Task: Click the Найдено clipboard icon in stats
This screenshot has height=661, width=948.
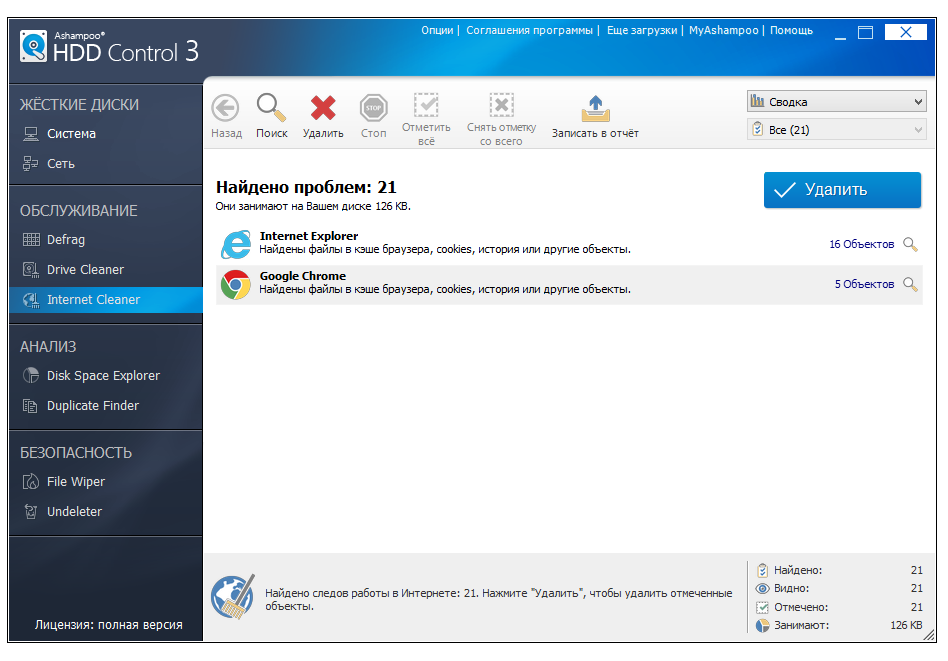Action: tap(762, 570)
